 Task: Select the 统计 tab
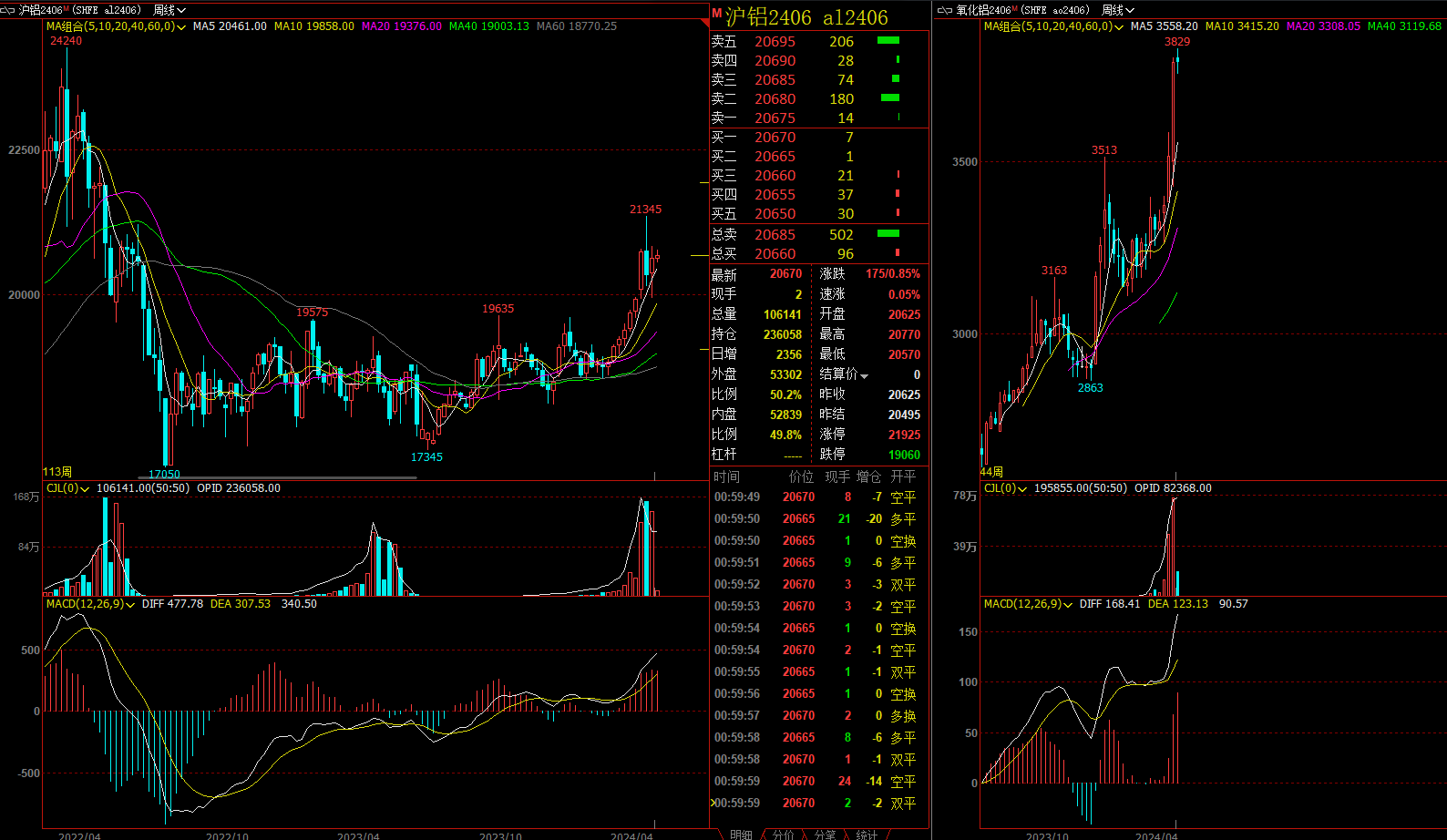coord(867,834)
